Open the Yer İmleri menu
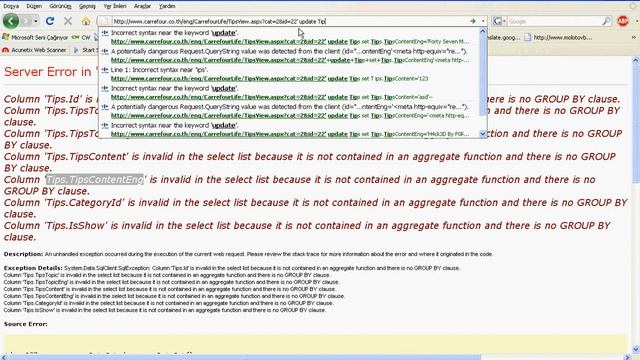Screen dimensions: 640x360 click(115, 6)
